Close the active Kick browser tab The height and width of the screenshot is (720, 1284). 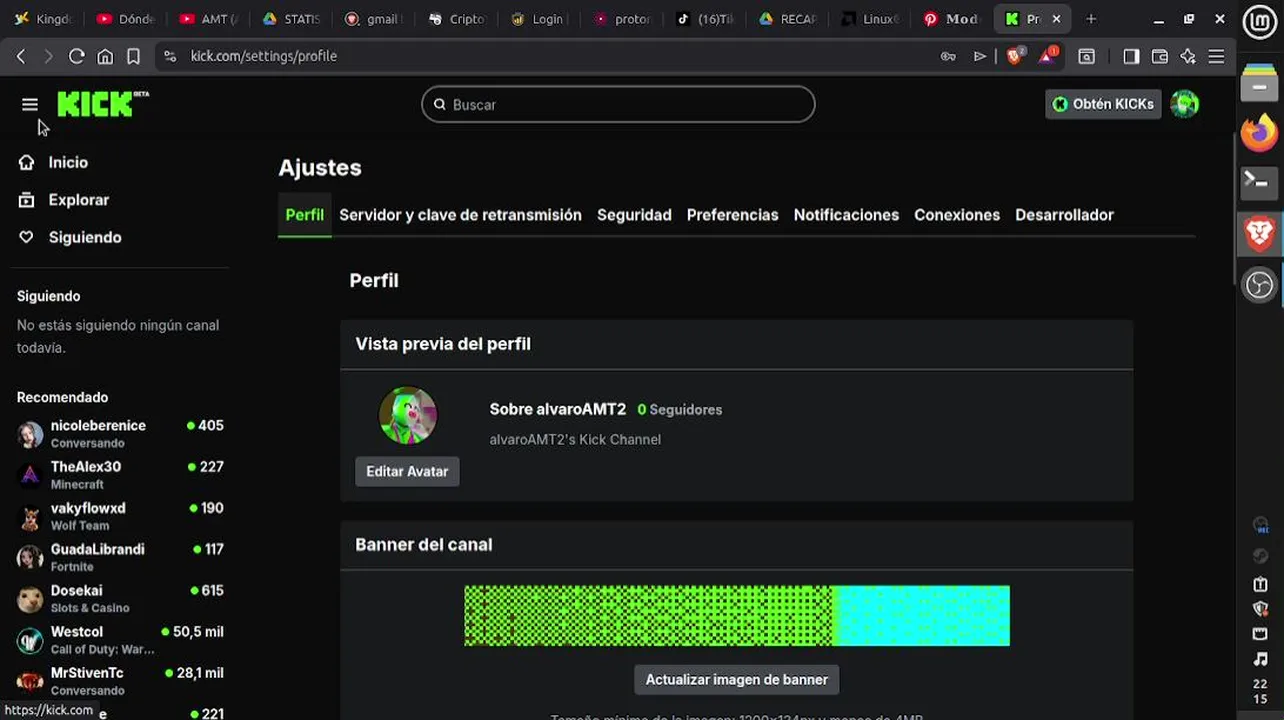(1056, 19)
